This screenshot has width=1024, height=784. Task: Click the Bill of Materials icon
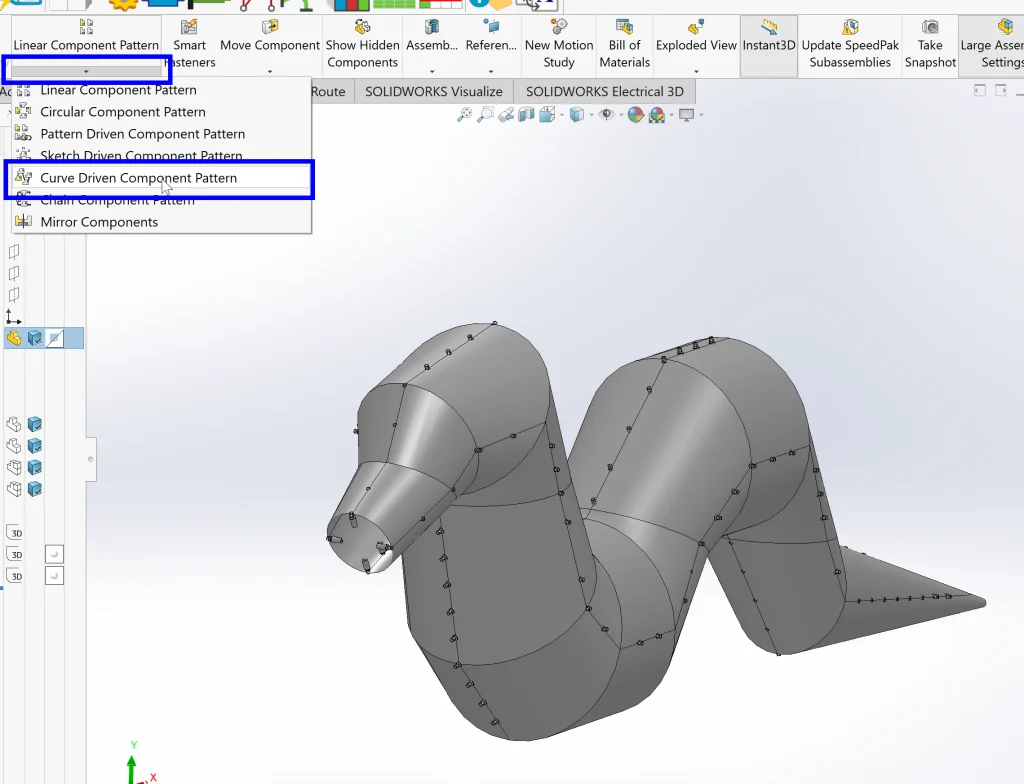coord(624,27)
